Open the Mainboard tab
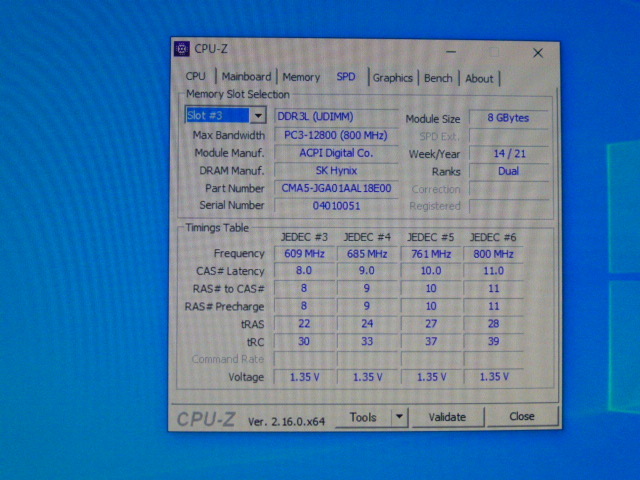 pyautogui.click(x=246, y=77)
